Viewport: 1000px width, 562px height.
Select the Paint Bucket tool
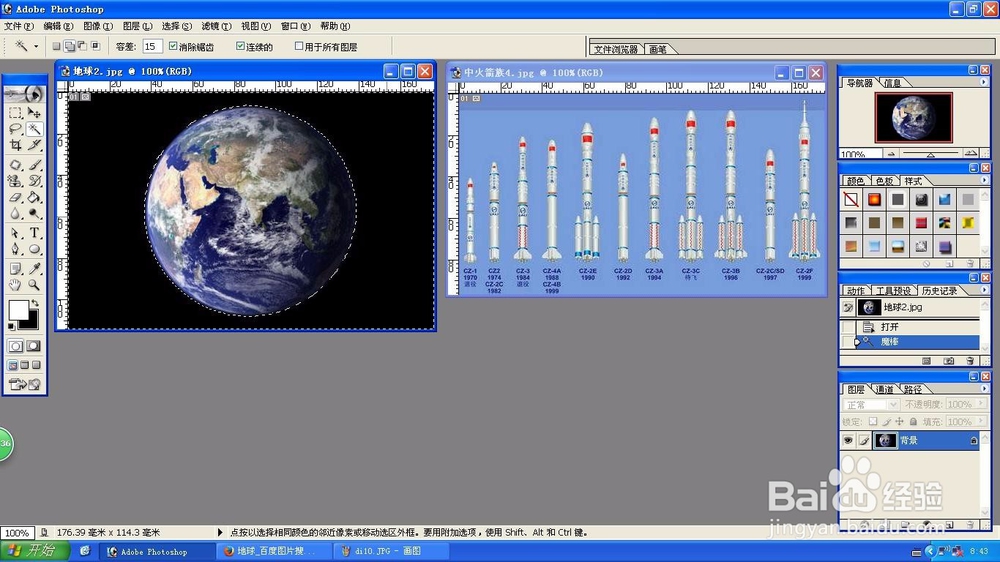tap(34, 198)
